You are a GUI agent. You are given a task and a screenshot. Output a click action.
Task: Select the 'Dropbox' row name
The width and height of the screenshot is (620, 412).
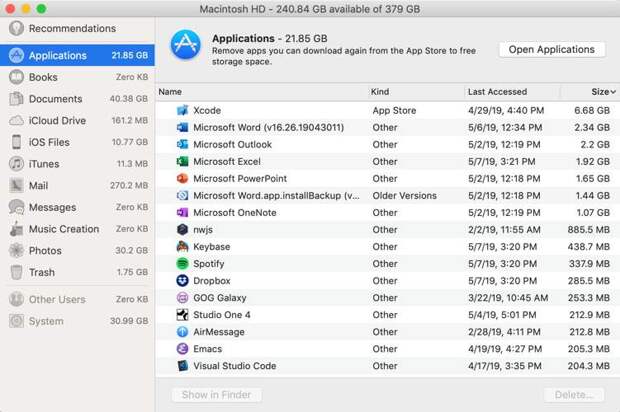pos(212,281)
